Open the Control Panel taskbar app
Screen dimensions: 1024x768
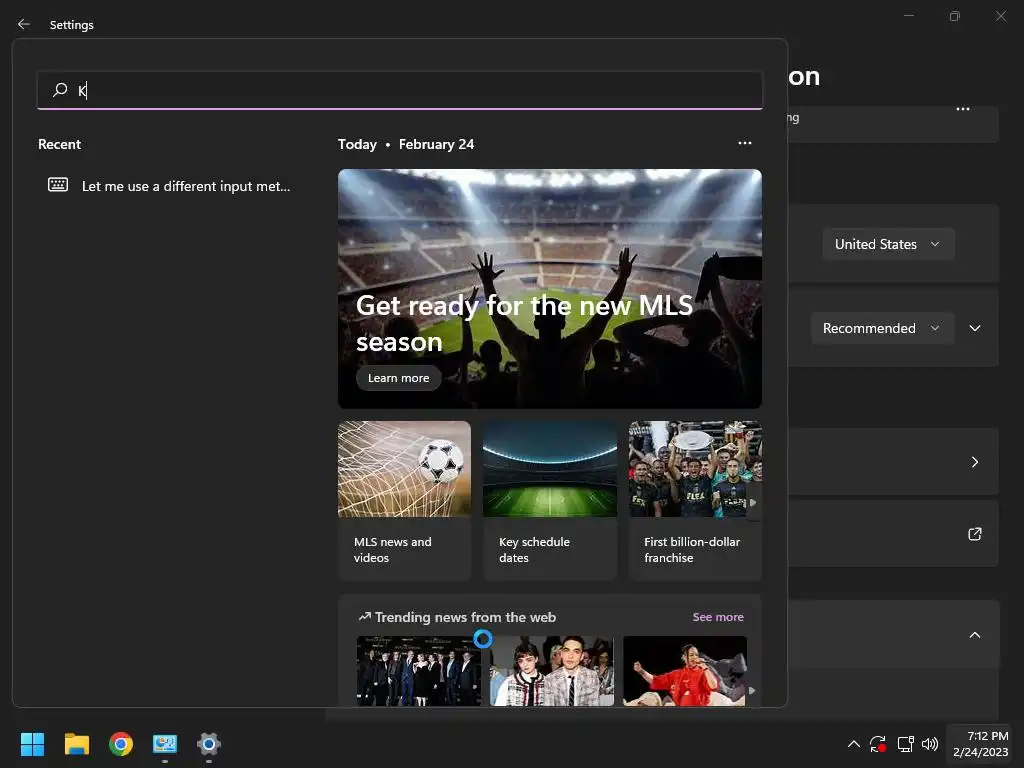tap(165, 744)
